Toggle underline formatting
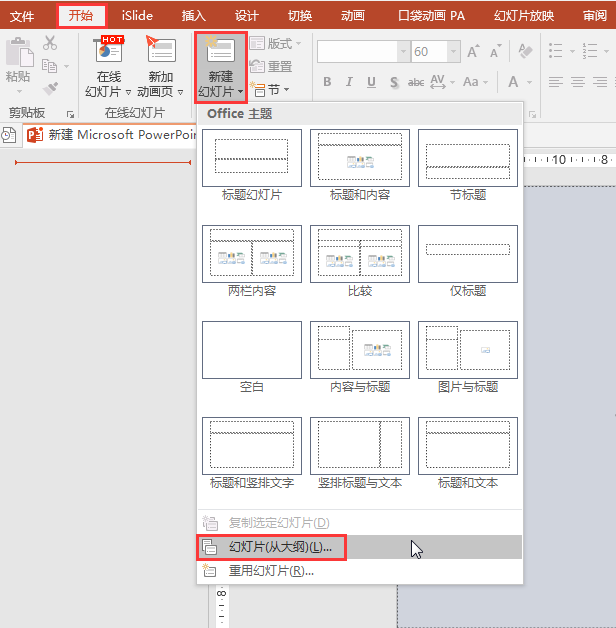The height and width of the screenshot is (628, 616). tap(371, 82)
